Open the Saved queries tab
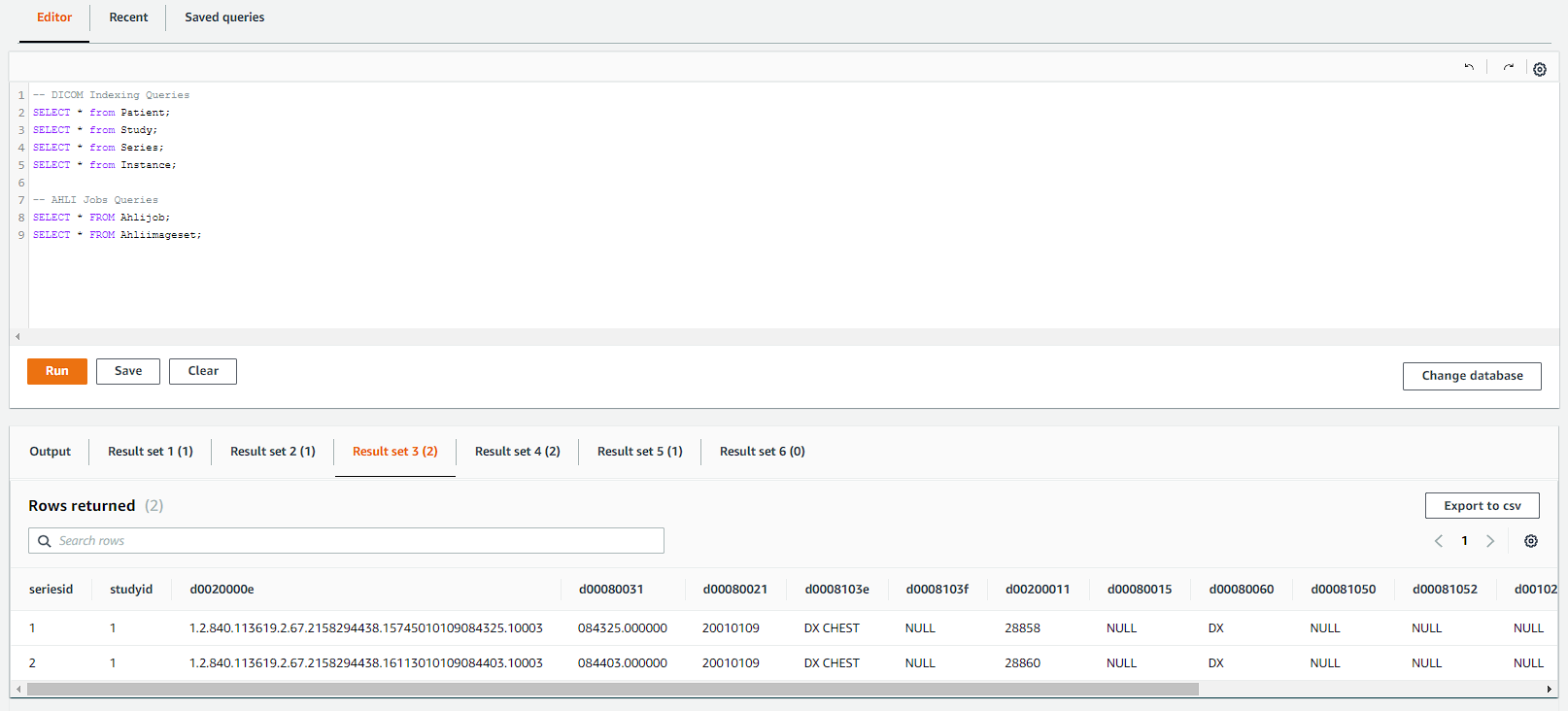 click(x=224, y=17)
